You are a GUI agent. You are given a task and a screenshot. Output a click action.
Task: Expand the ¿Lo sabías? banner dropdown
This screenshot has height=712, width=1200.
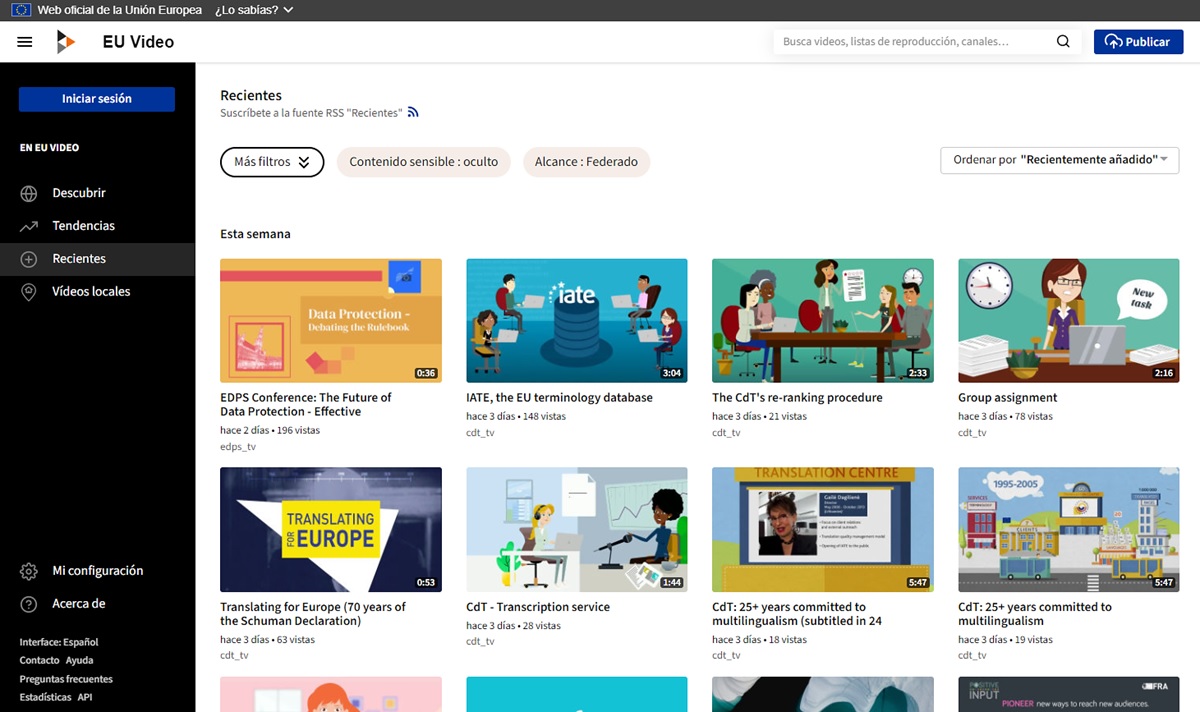pyautogui.click(x=254, y=10)
